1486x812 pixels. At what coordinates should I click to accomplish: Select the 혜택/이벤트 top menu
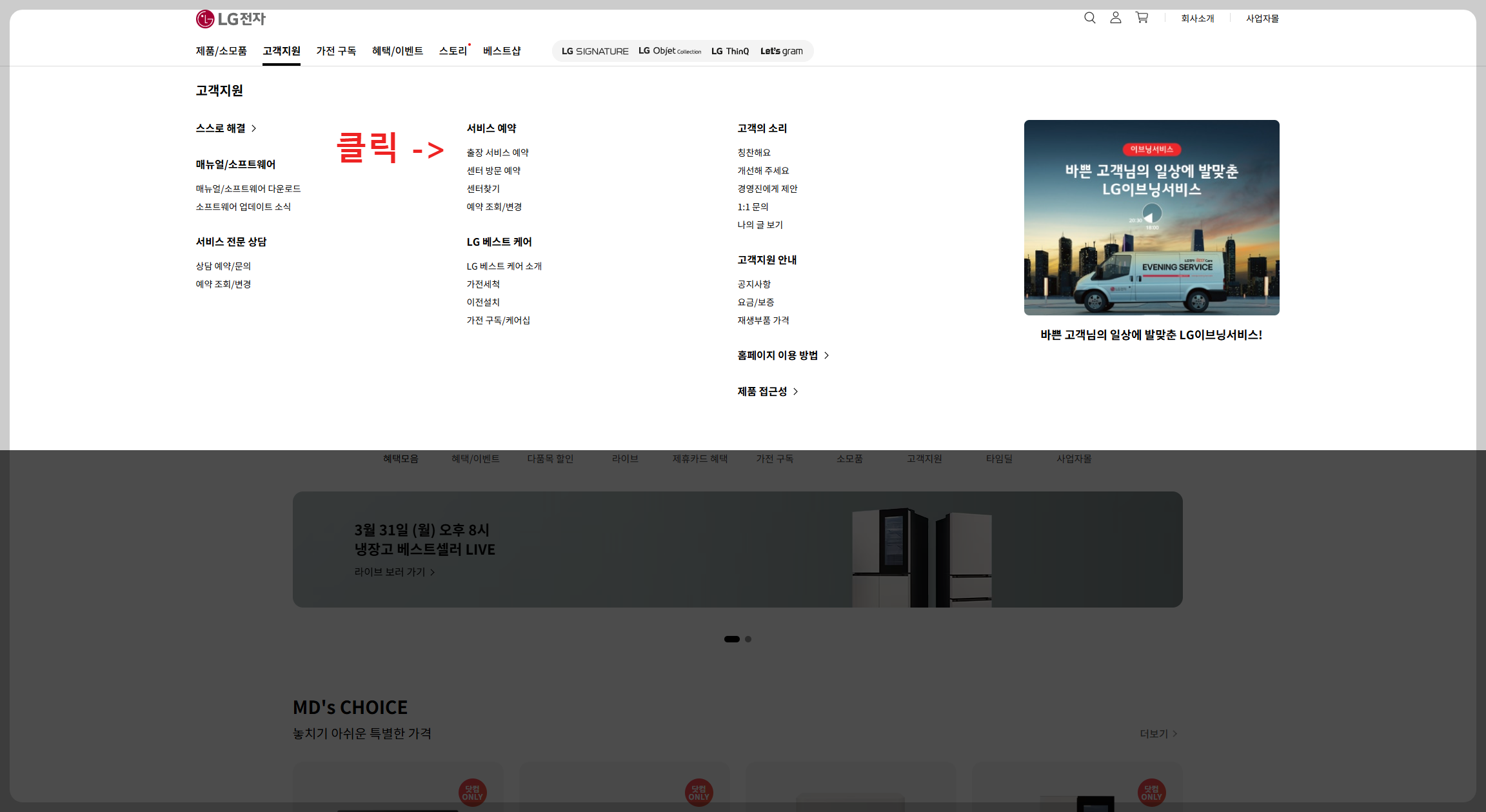(397, 51)
